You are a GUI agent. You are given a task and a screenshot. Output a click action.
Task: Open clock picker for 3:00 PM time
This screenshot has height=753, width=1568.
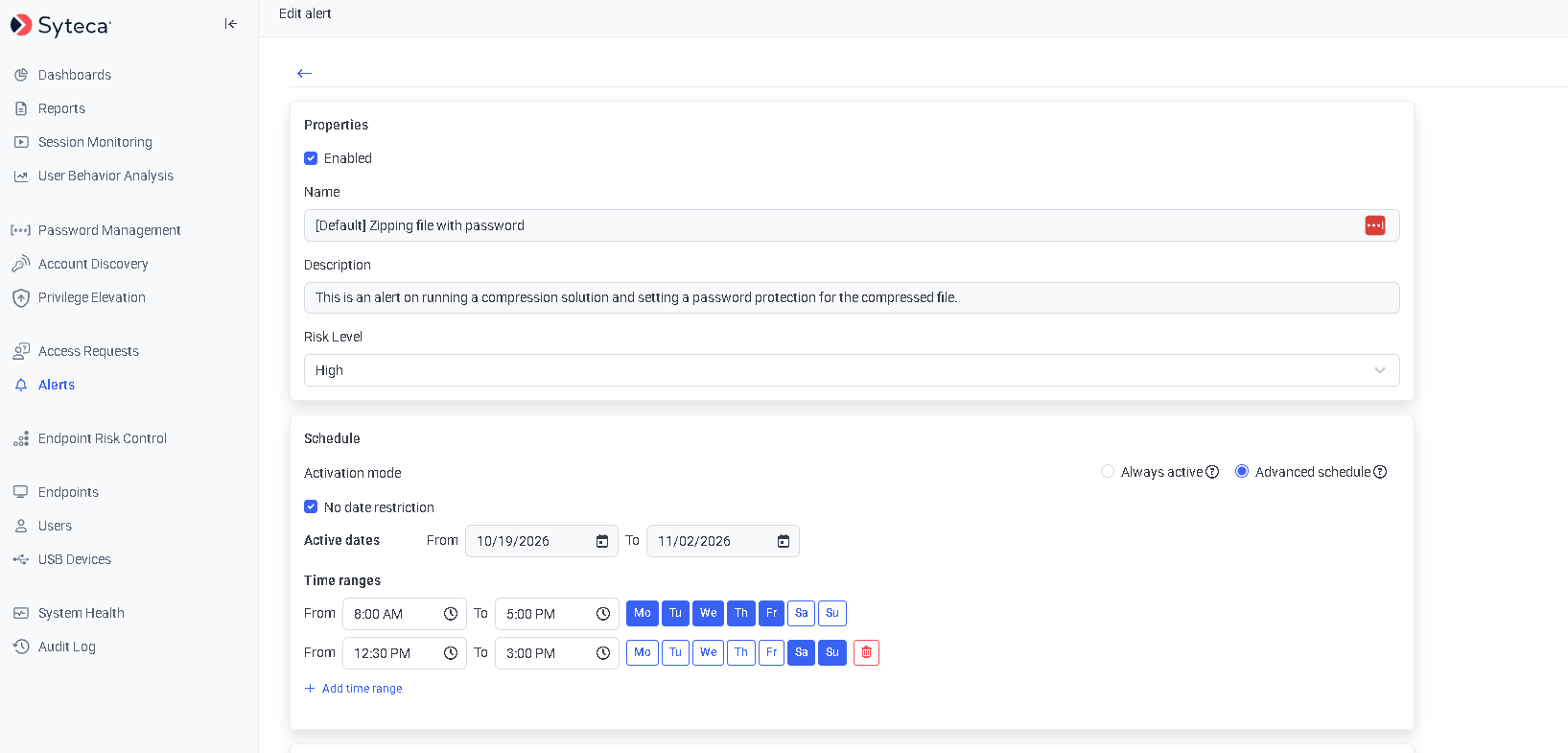tap(603, 653)
